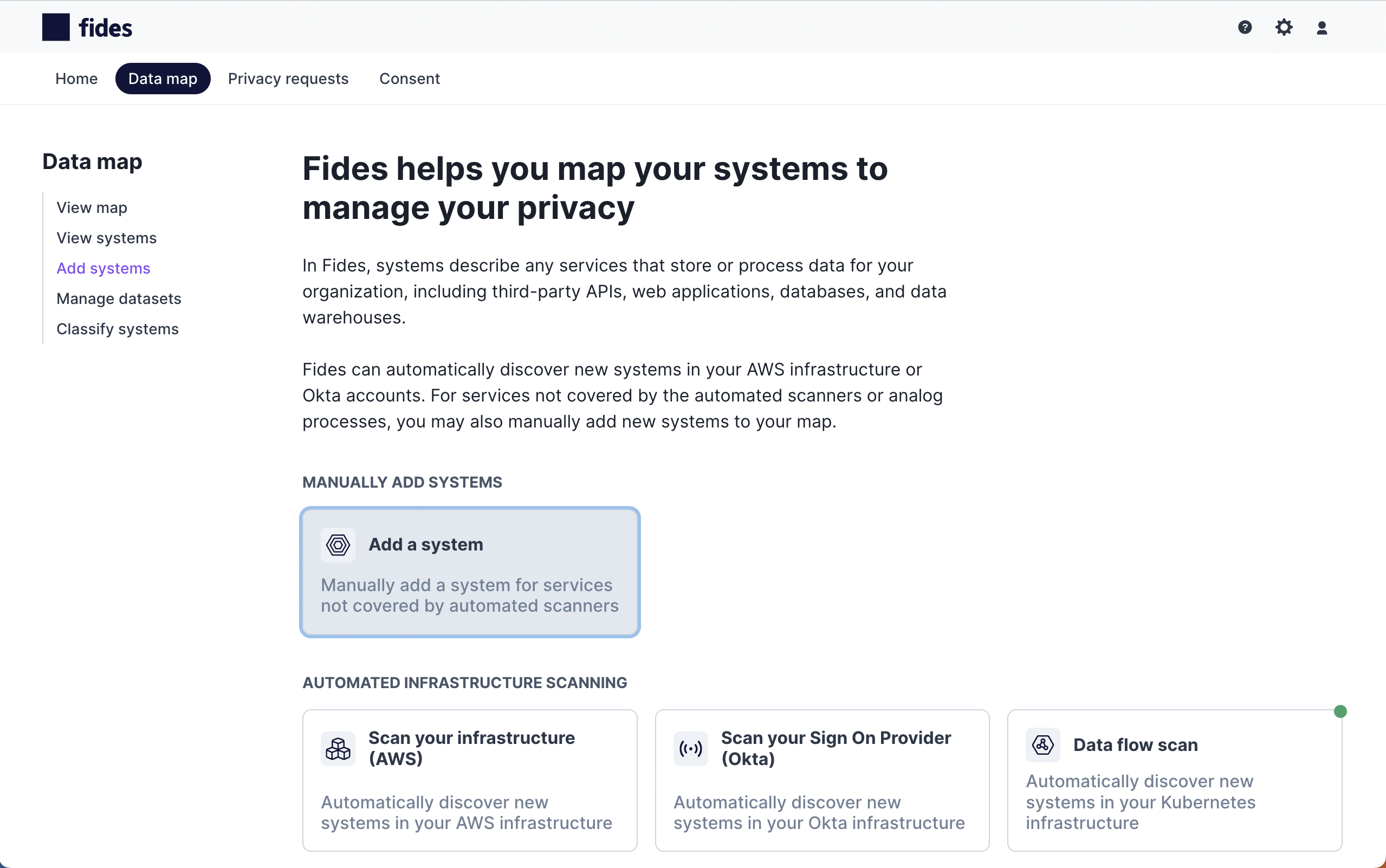
Task: Open View systems in sidebar
Action: [106, 238]
